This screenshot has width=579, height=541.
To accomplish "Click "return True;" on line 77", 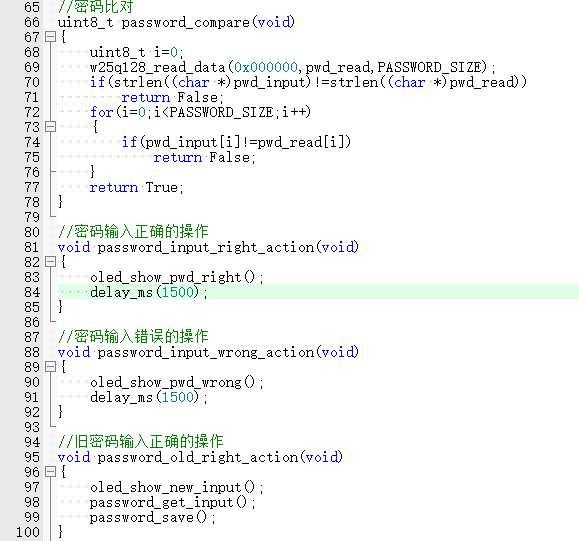I will (136, 188).
